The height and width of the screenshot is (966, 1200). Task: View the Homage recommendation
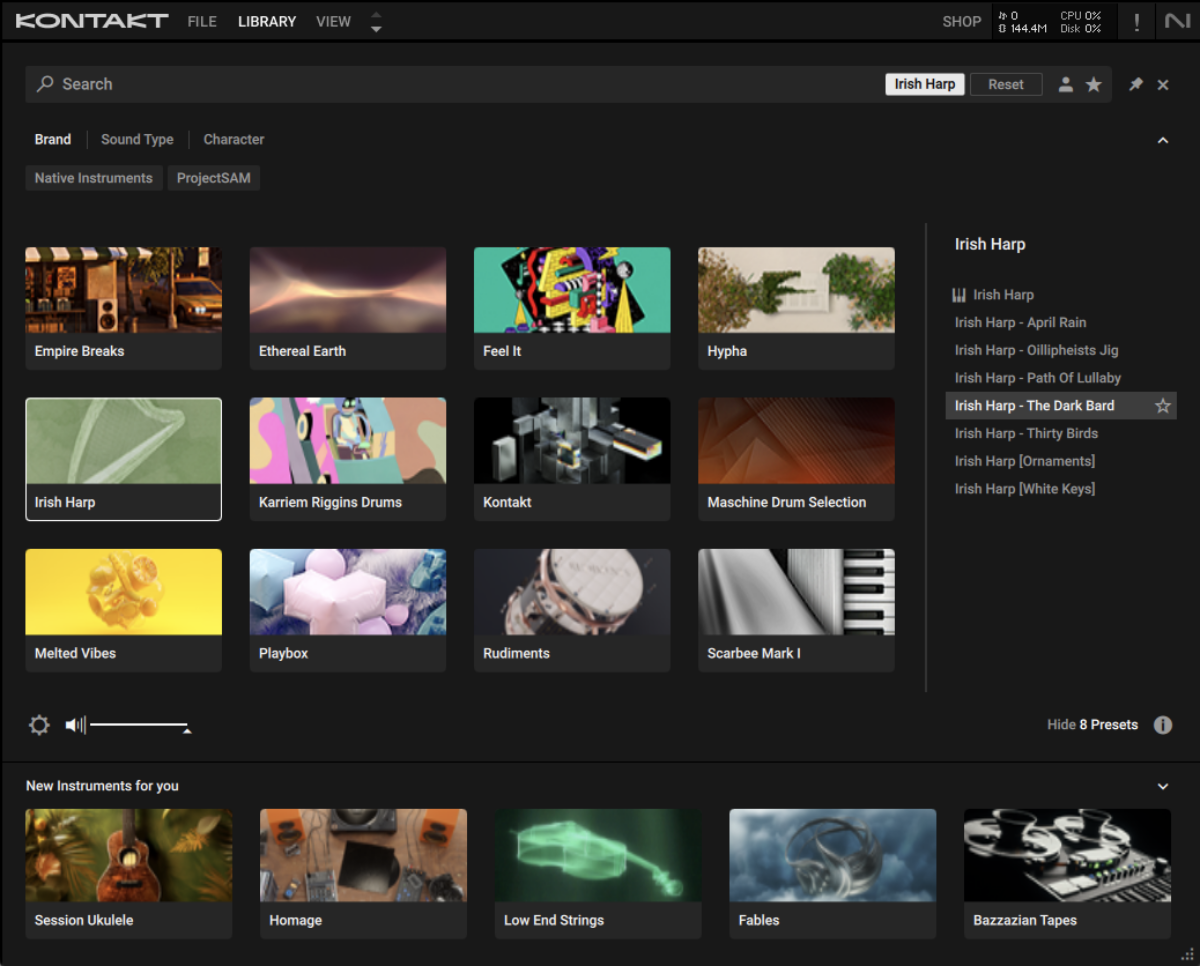coord(363,874)
